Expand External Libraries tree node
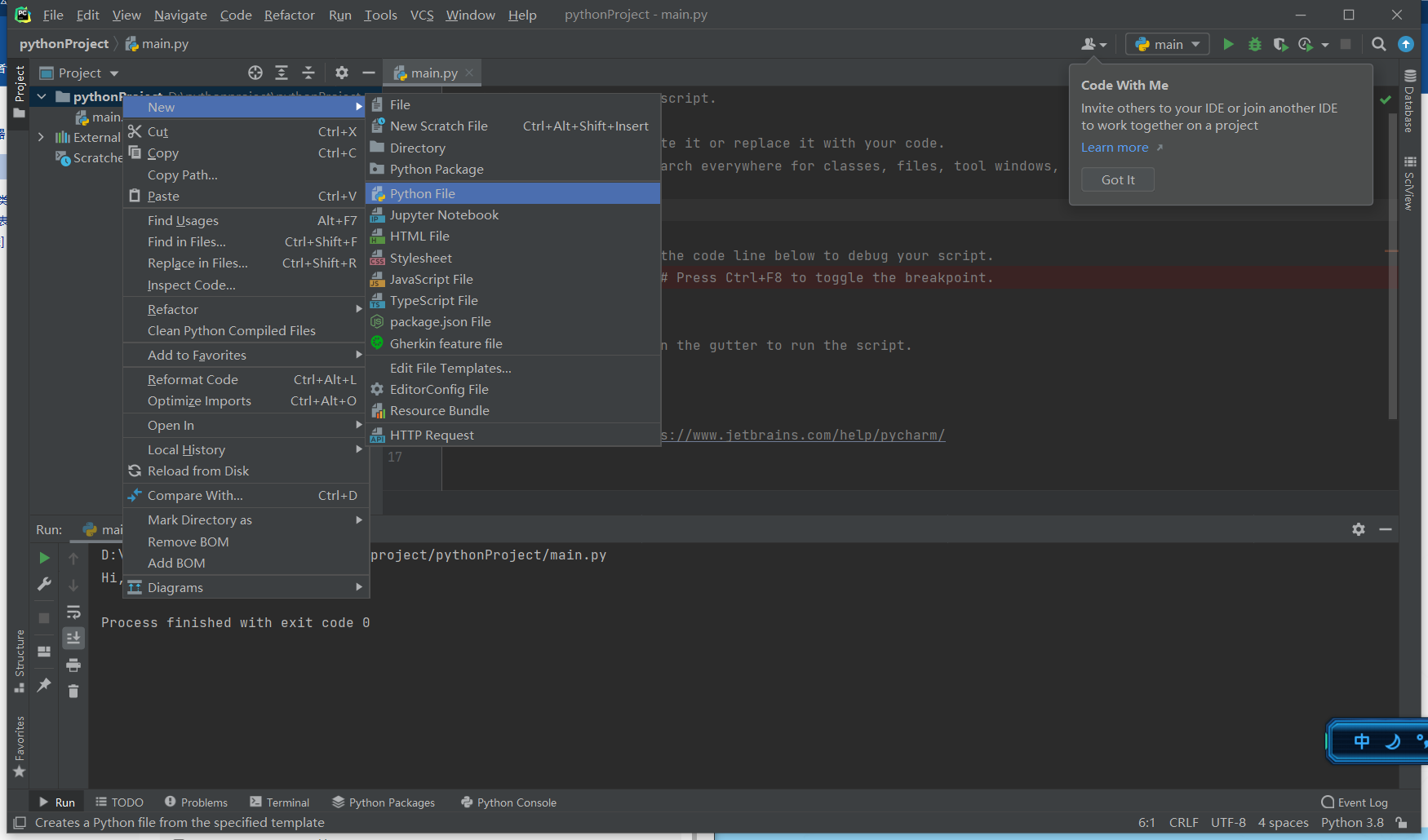Viewport: 1428px width, 840px height. (x=41, y=137)
